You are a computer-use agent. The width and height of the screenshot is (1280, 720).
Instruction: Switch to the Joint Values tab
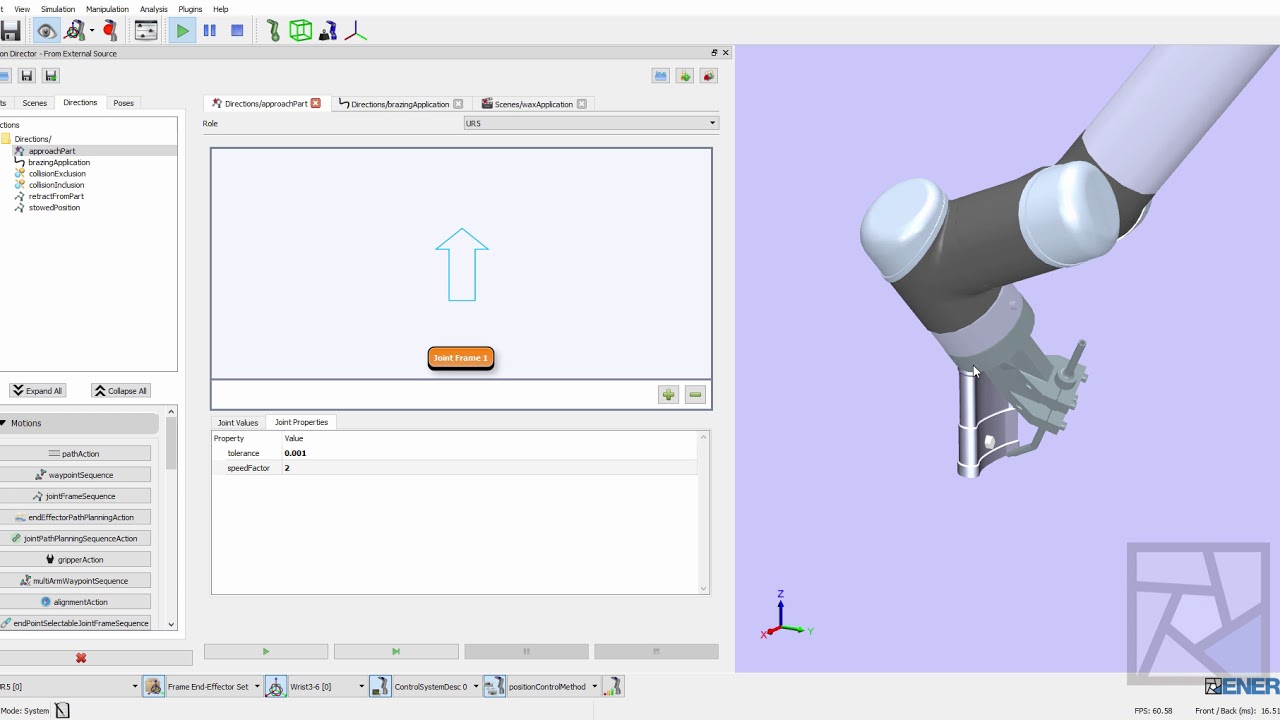tap(238, 422)
